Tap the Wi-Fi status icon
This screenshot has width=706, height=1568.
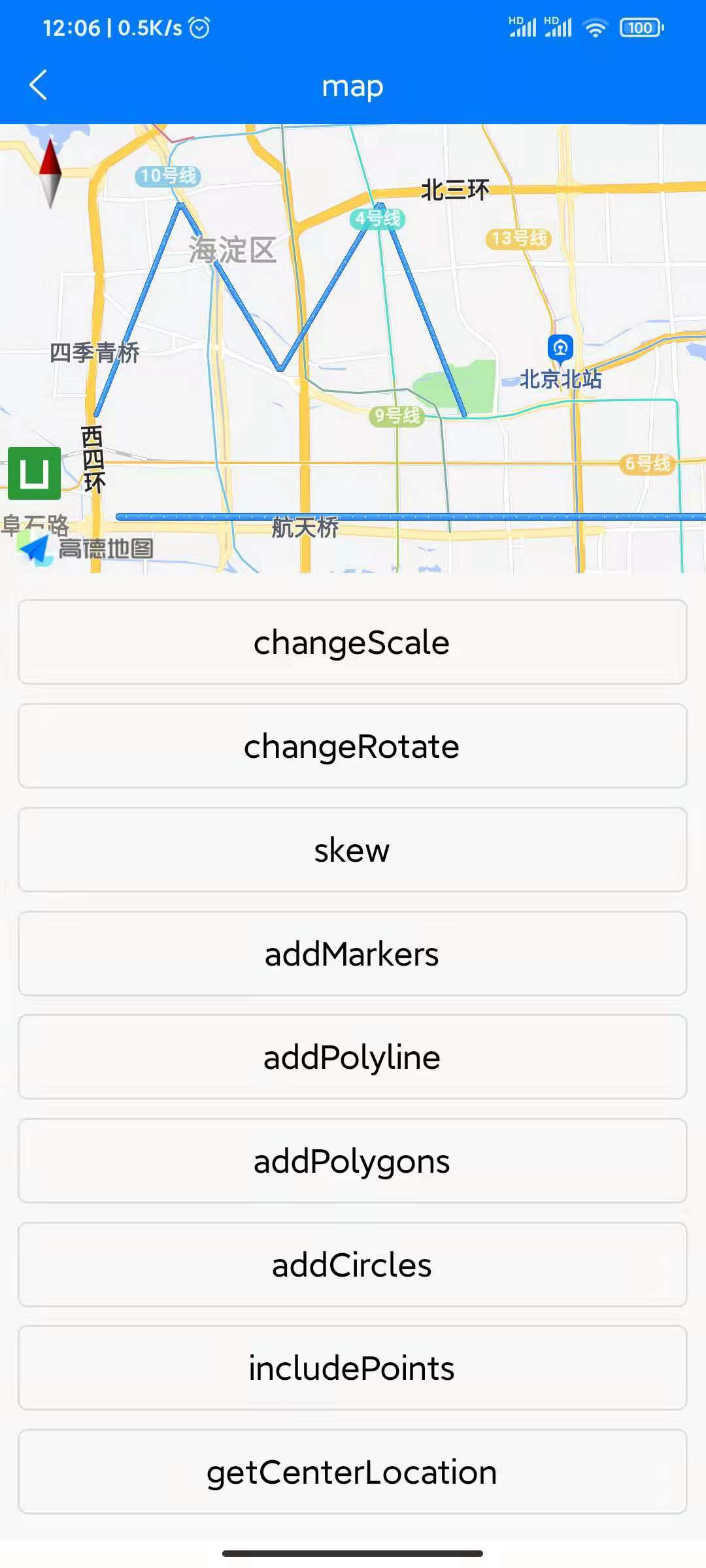[596, 28]
